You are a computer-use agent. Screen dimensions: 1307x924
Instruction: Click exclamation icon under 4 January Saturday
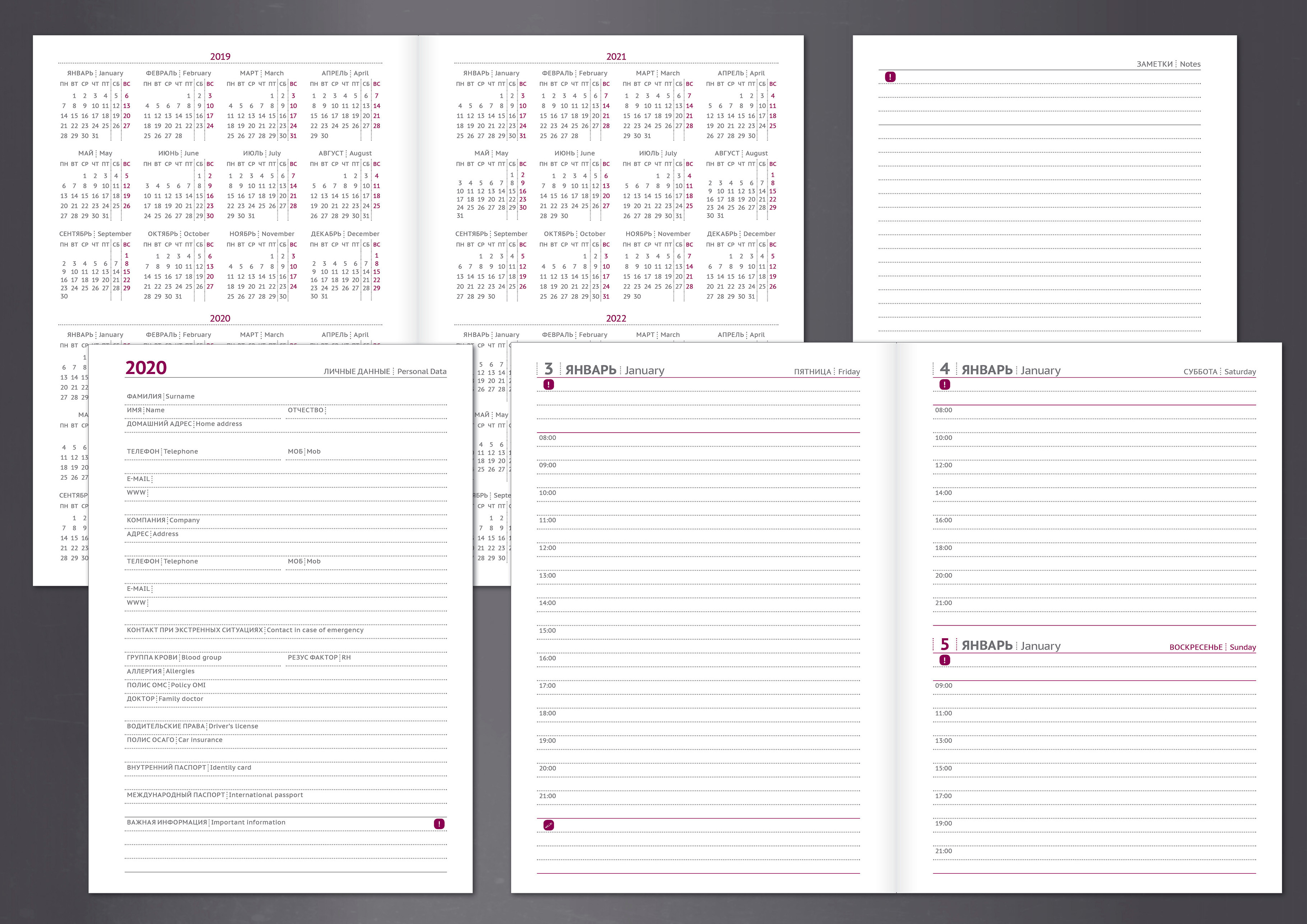click(x=944, y=384)
